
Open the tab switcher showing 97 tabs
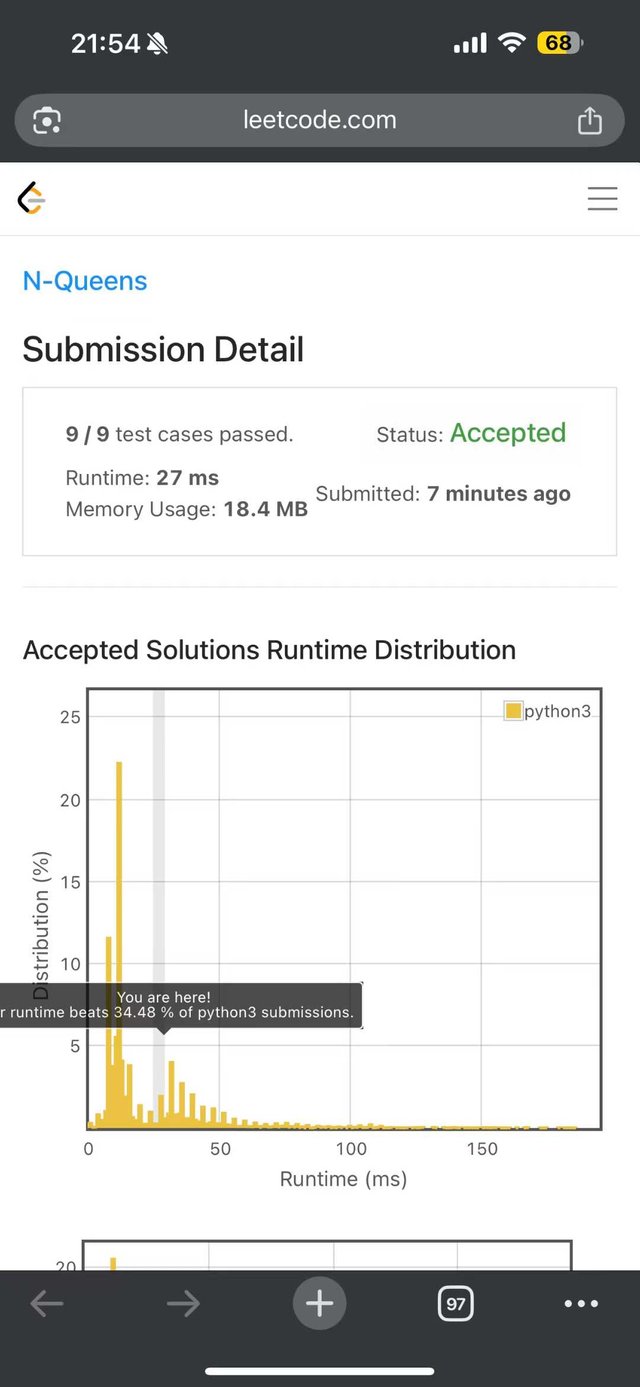tap(456, 1303)
